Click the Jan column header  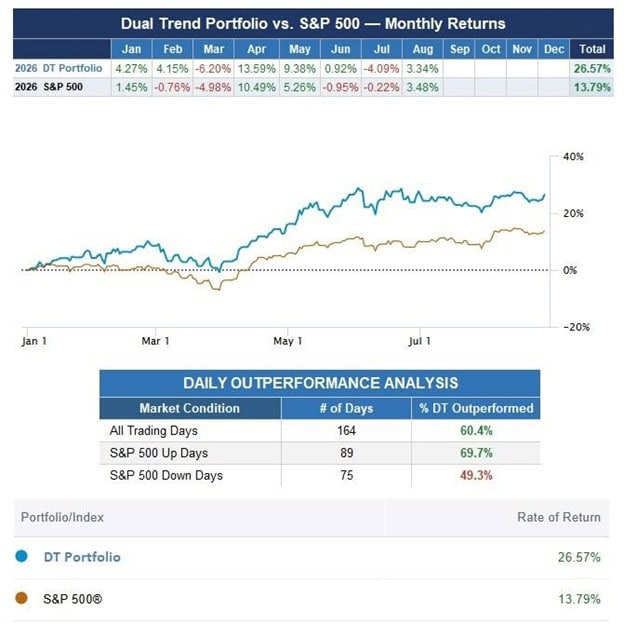tap(131, 49)
